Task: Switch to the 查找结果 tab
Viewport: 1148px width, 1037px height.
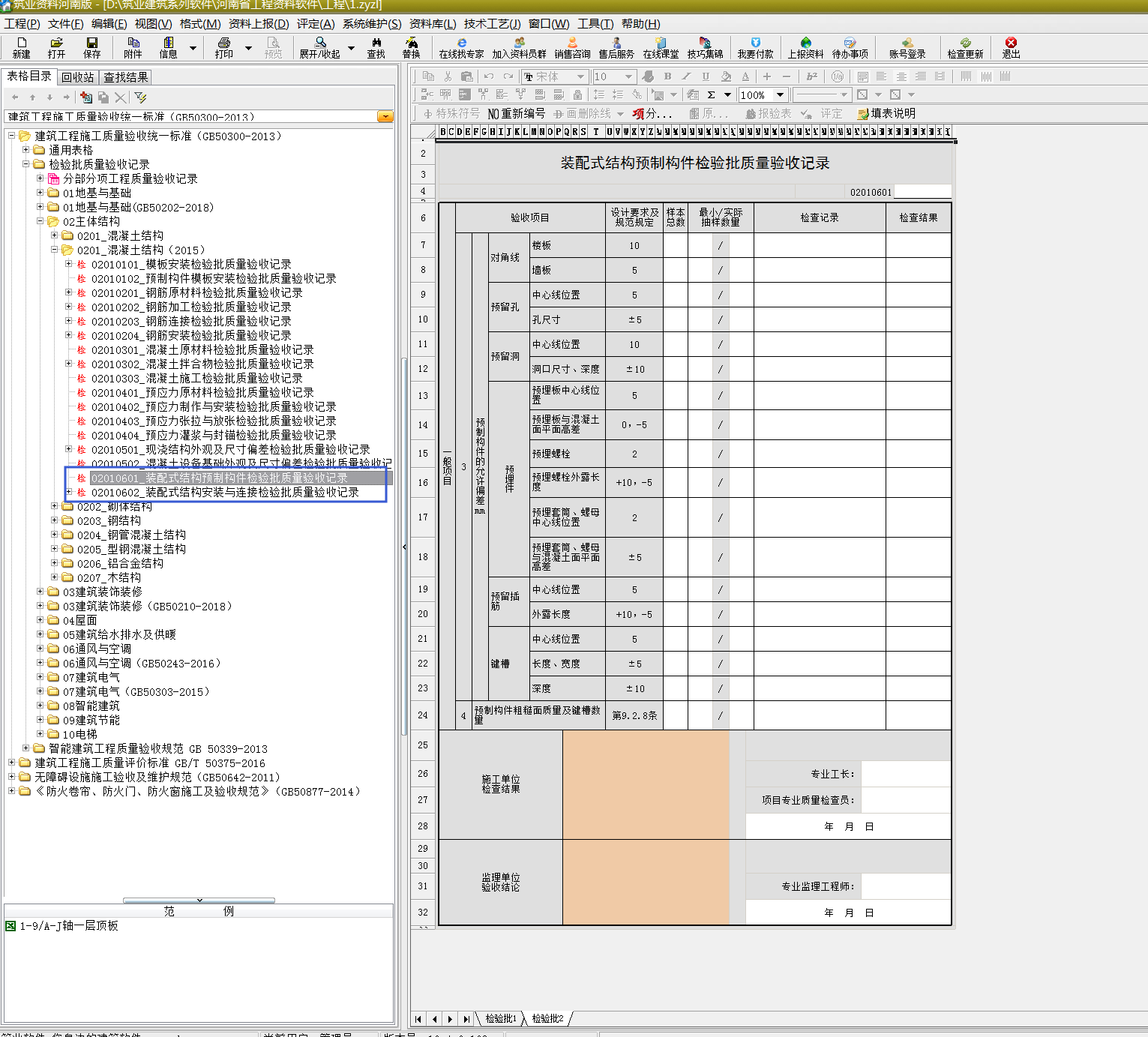Action: pos(125,77)
